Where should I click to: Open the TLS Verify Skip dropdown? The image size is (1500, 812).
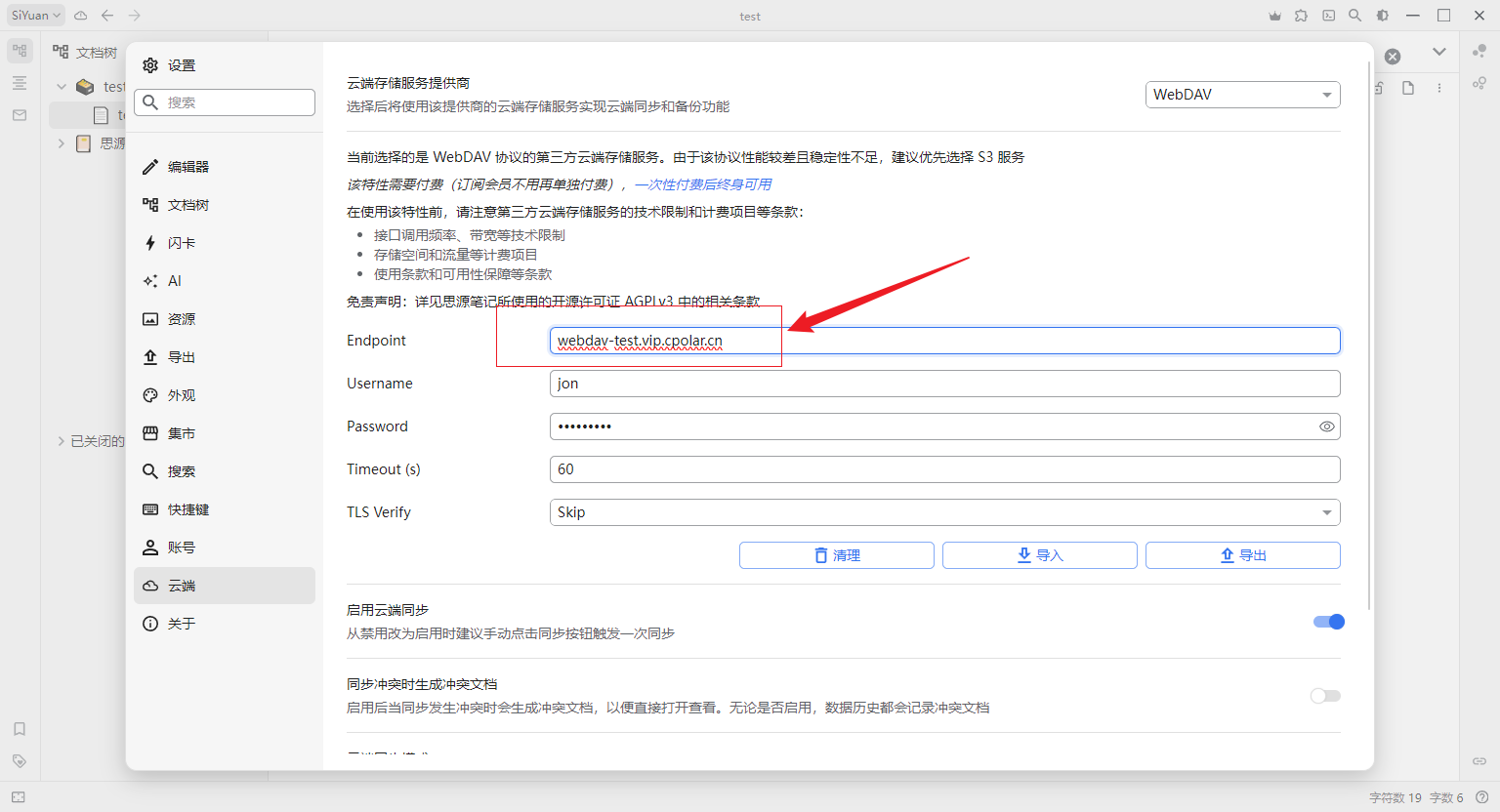point(944,512)
